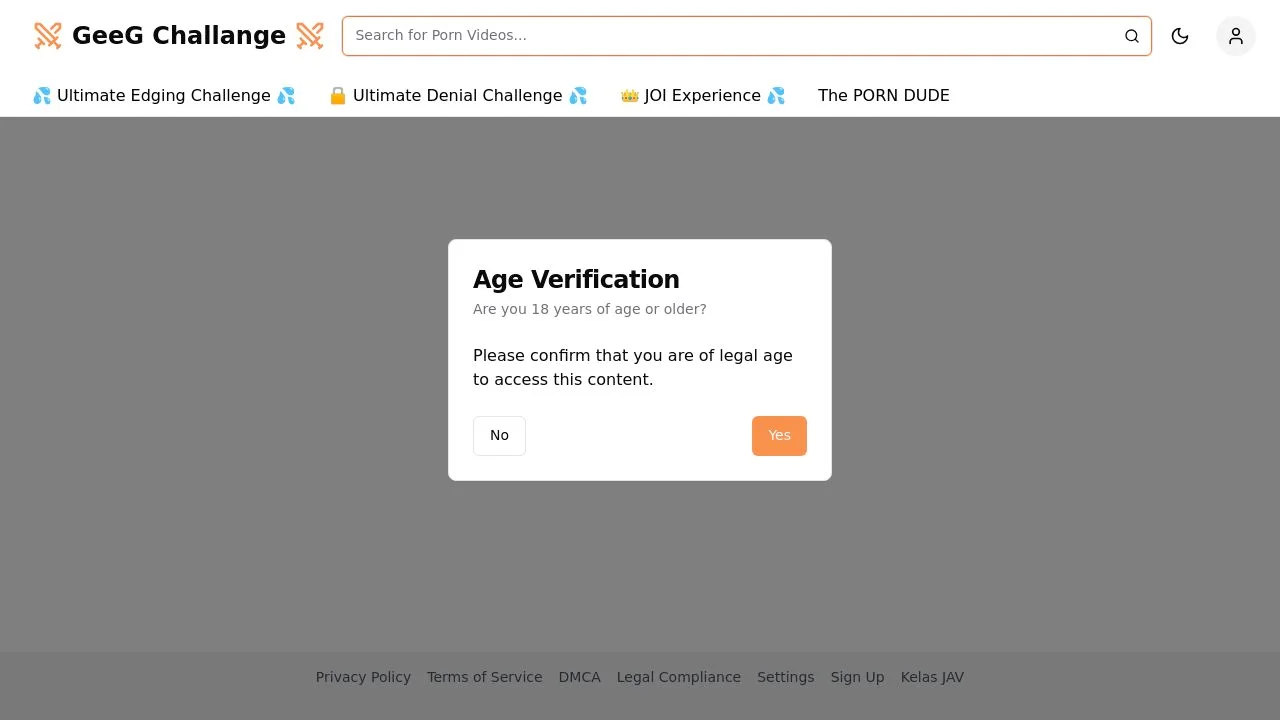
Task: Open the DMCA footer link
Action: [579, 677]
